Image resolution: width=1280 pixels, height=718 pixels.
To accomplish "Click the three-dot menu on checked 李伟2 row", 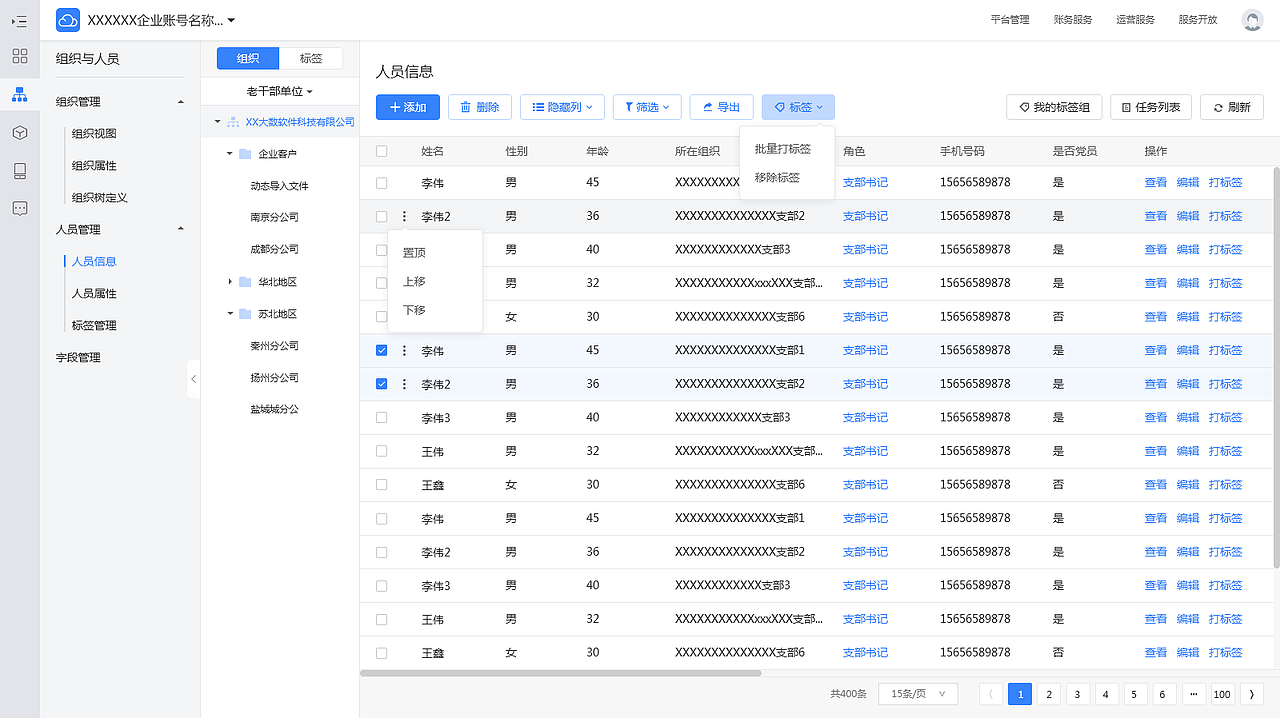I will point(404,384).
